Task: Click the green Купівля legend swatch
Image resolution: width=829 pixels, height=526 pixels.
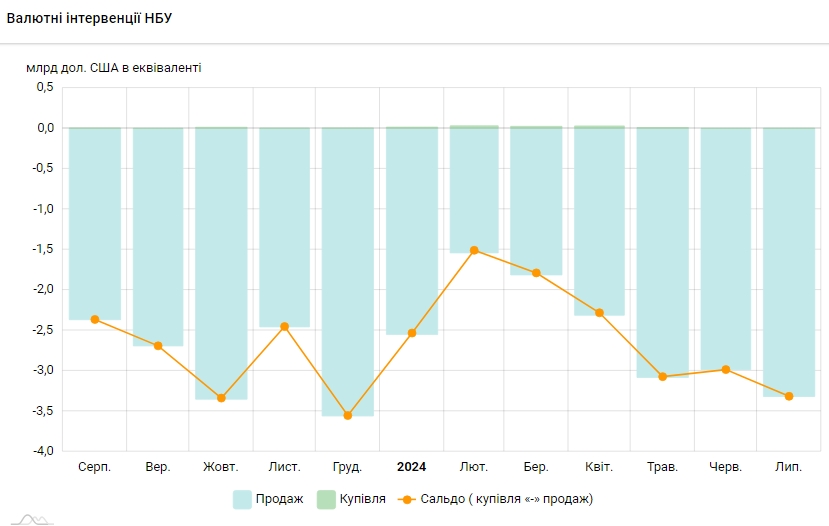Action: (x=326, y=499)
